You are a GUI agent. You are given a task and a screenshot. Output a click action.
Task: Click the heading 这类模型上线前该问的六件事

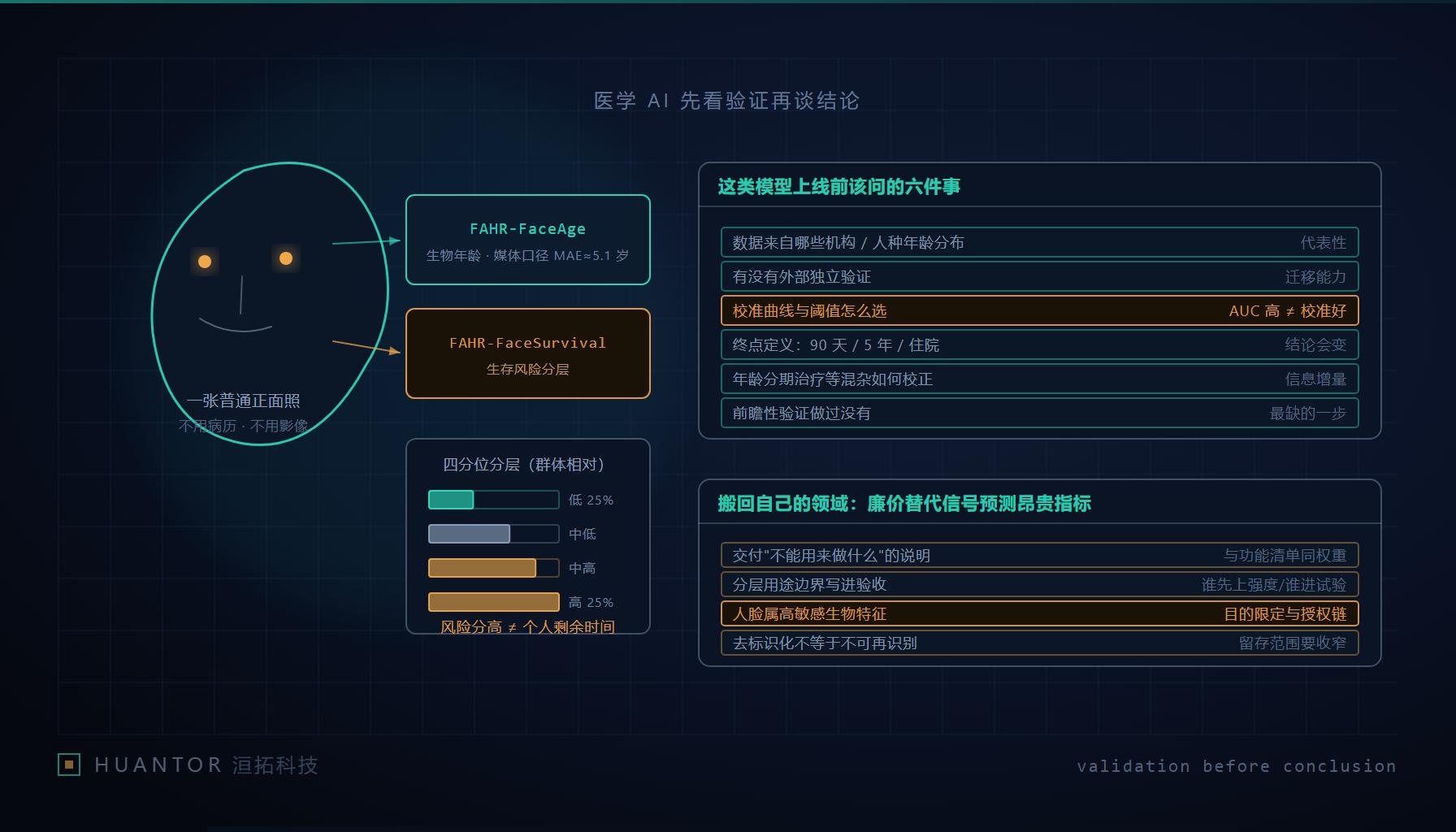[x=838, y=187]
